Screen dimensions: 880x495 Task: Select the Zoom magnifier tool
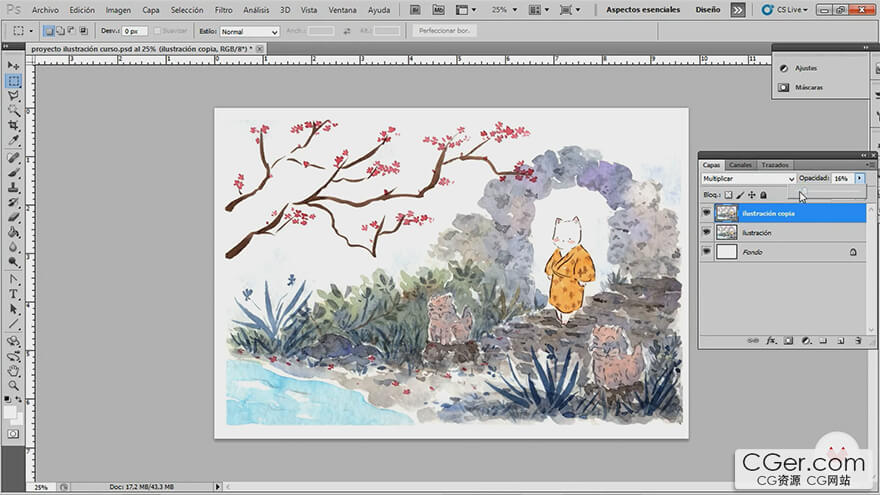point(14,385)
